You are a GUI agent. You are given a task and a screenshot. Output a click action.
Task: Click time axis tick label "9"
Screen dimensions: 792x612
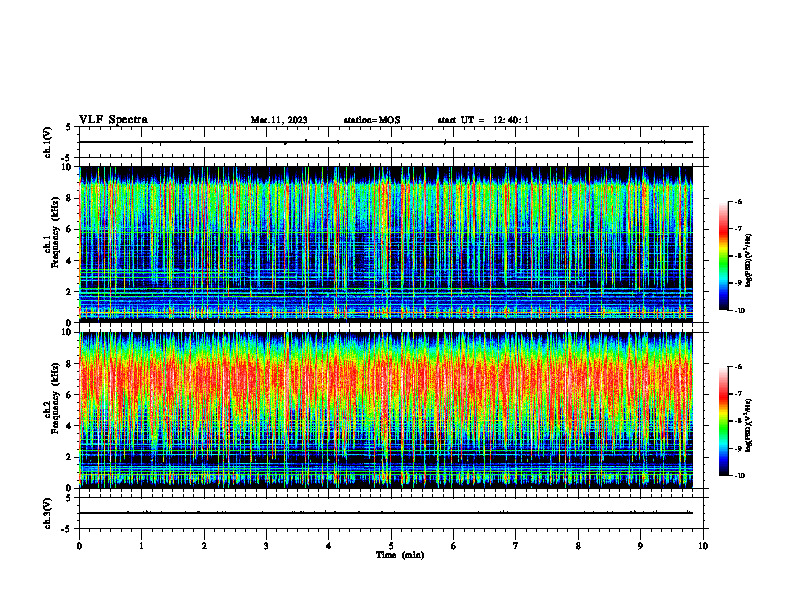coord(640,546)
